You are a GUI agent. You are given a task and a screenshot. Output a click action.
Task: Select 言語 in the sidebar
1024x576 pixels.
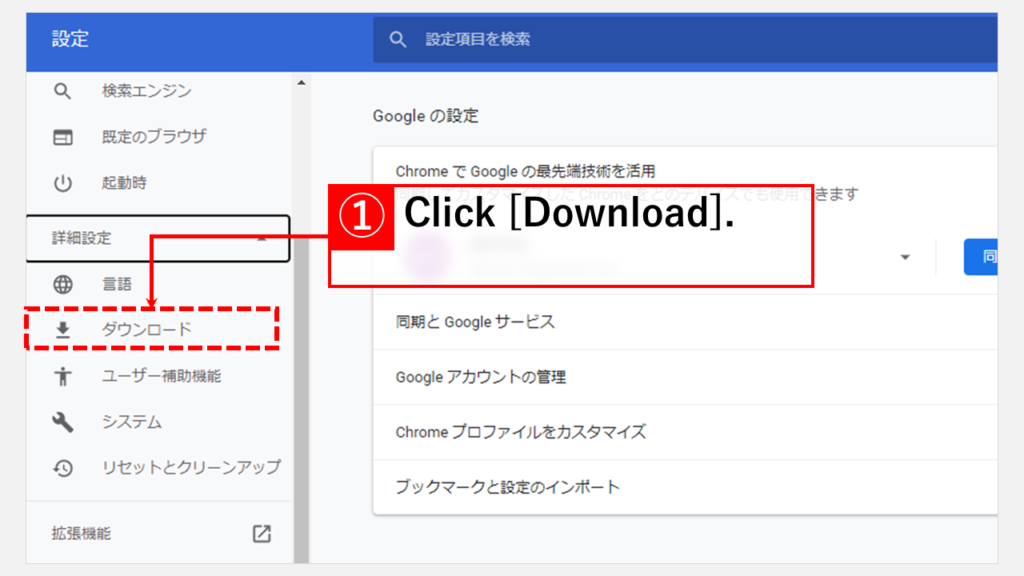tap(117, 284)
